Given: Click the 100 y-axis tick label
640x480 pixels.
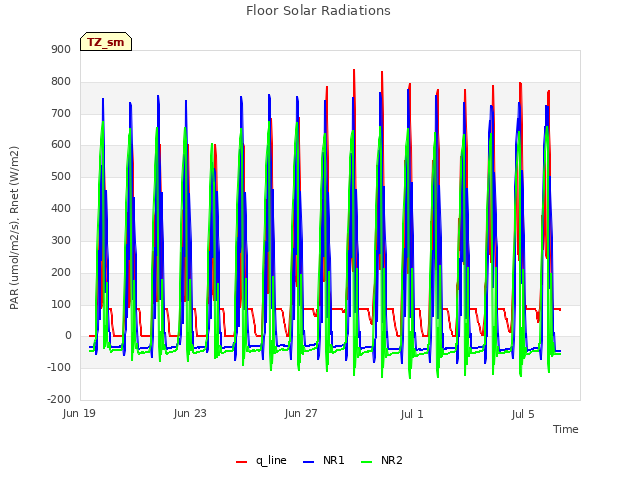Looking at the screenshot, I should (61, 304).
